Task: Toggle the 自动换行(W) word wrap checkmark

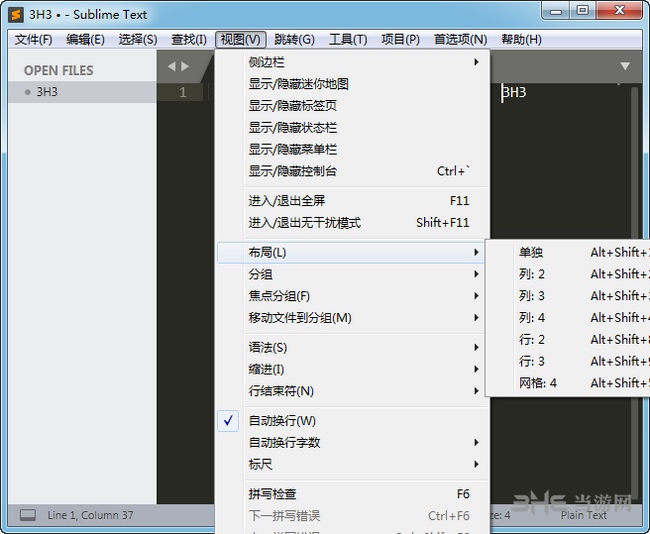Action: click(228, 421)
